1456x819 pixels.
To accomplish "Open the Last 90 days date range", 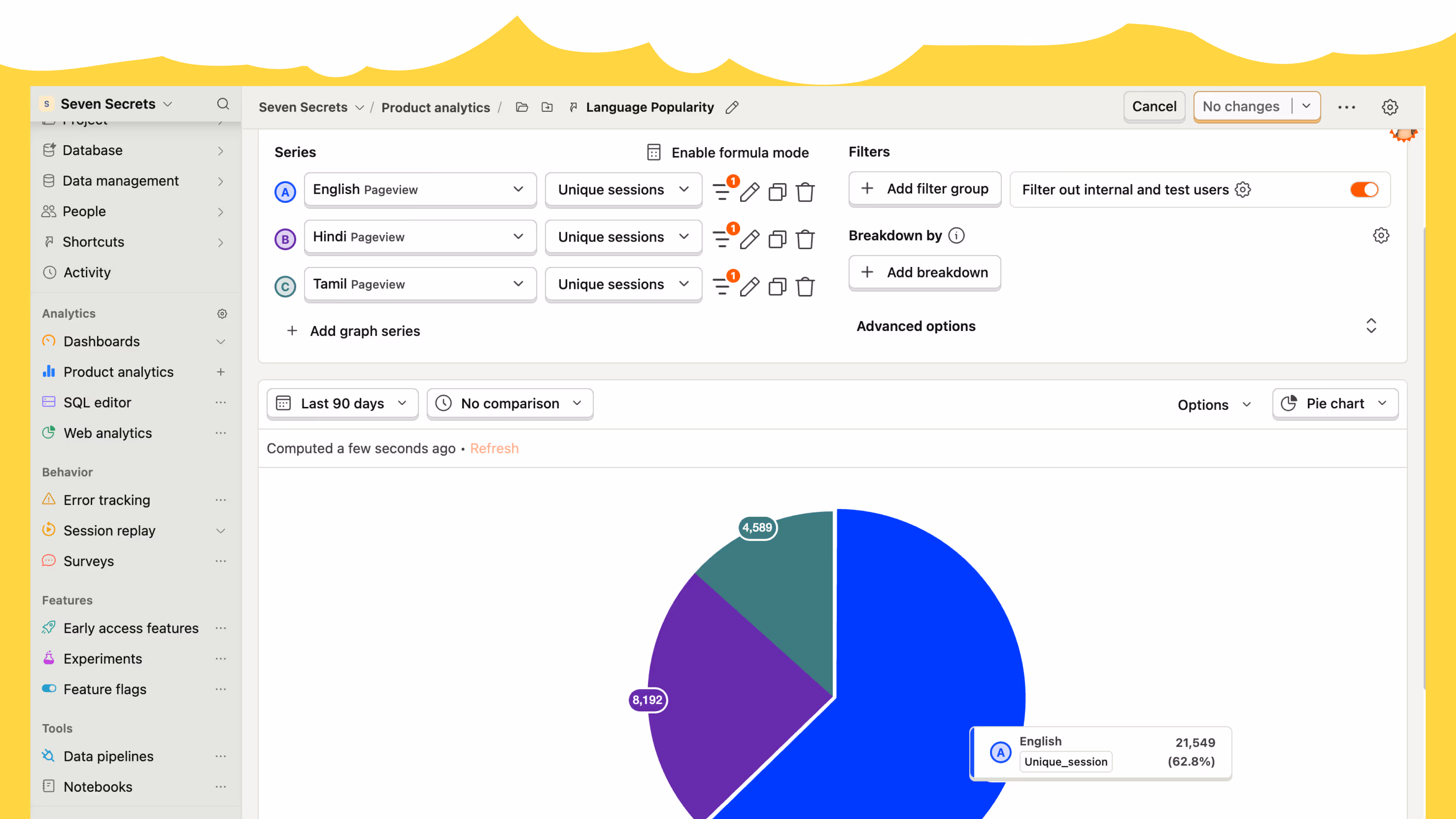I will tap(342, 403).
